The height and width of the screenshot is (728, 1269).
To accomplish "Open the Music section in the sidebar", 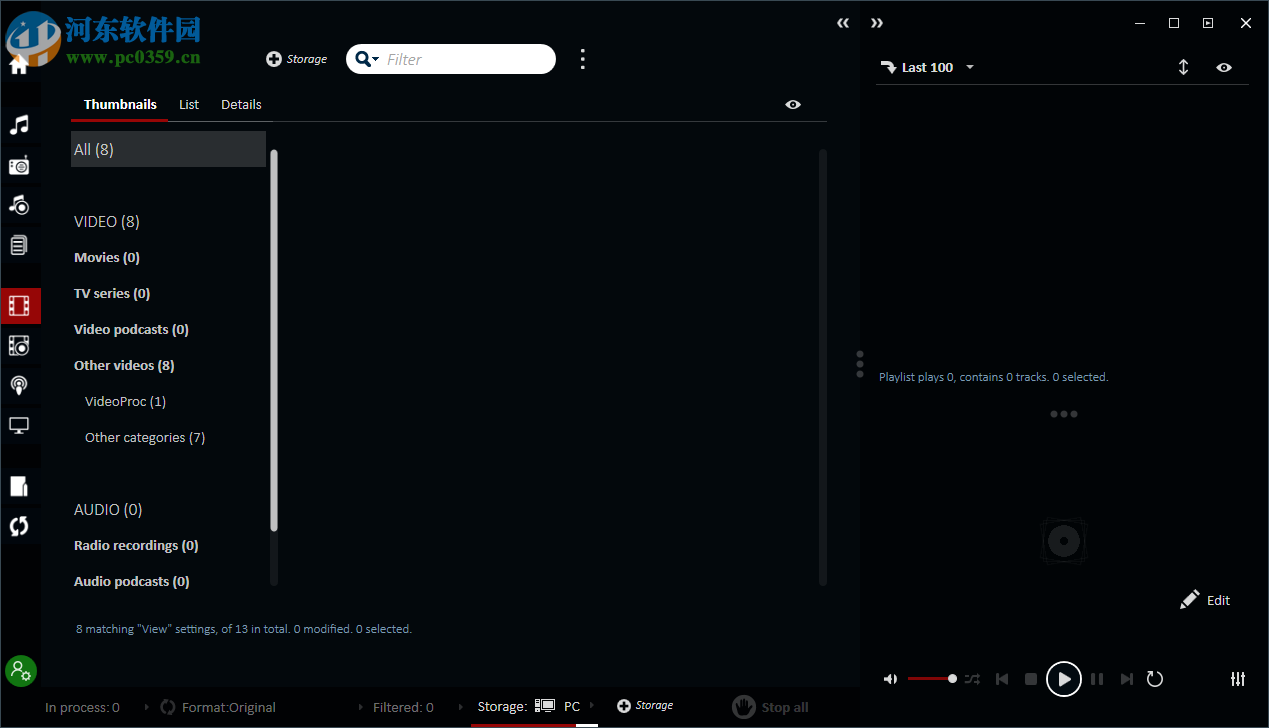I will (19, 125).
